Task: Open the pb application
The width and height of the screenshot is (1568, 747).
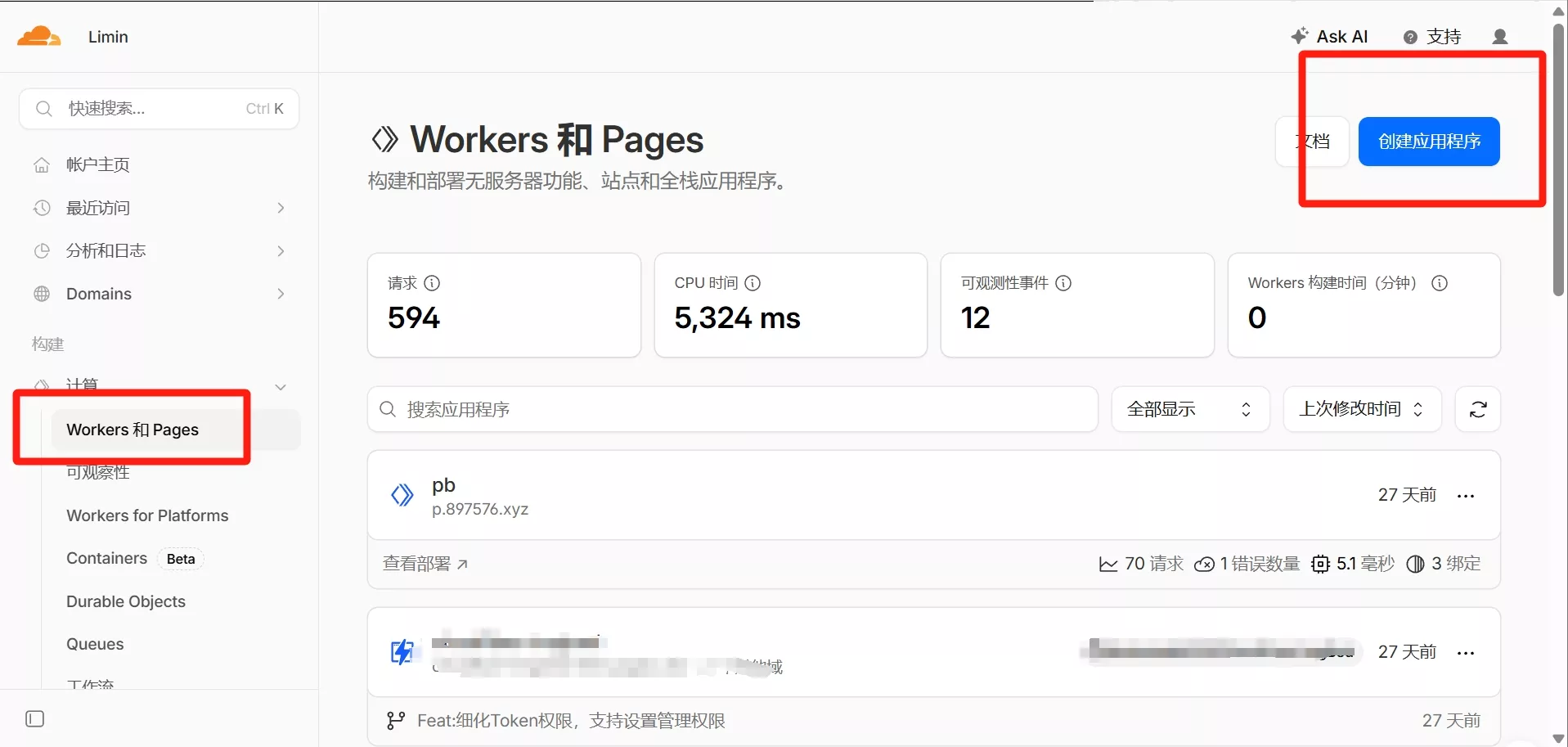Action: 443,485
